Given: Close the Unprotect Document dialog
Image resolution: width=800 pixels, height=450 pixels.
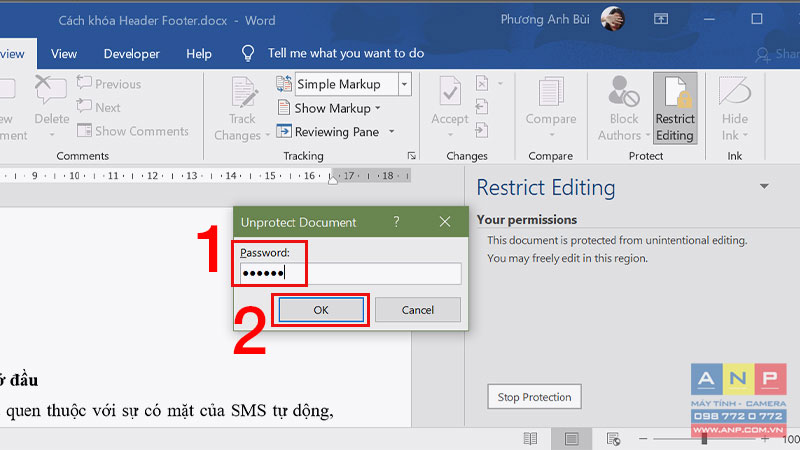Looking at the screenshot, I should 445,221.
